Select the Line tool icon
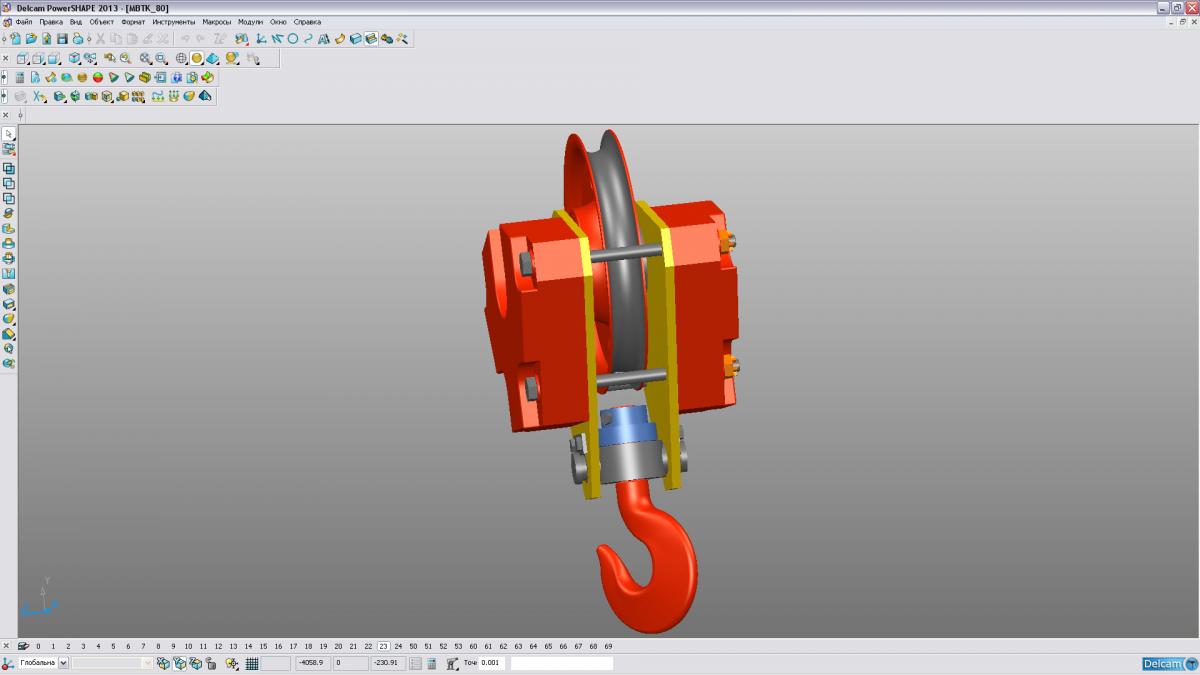This screenshot has width=1200, height=675. [x=276, y=38]
